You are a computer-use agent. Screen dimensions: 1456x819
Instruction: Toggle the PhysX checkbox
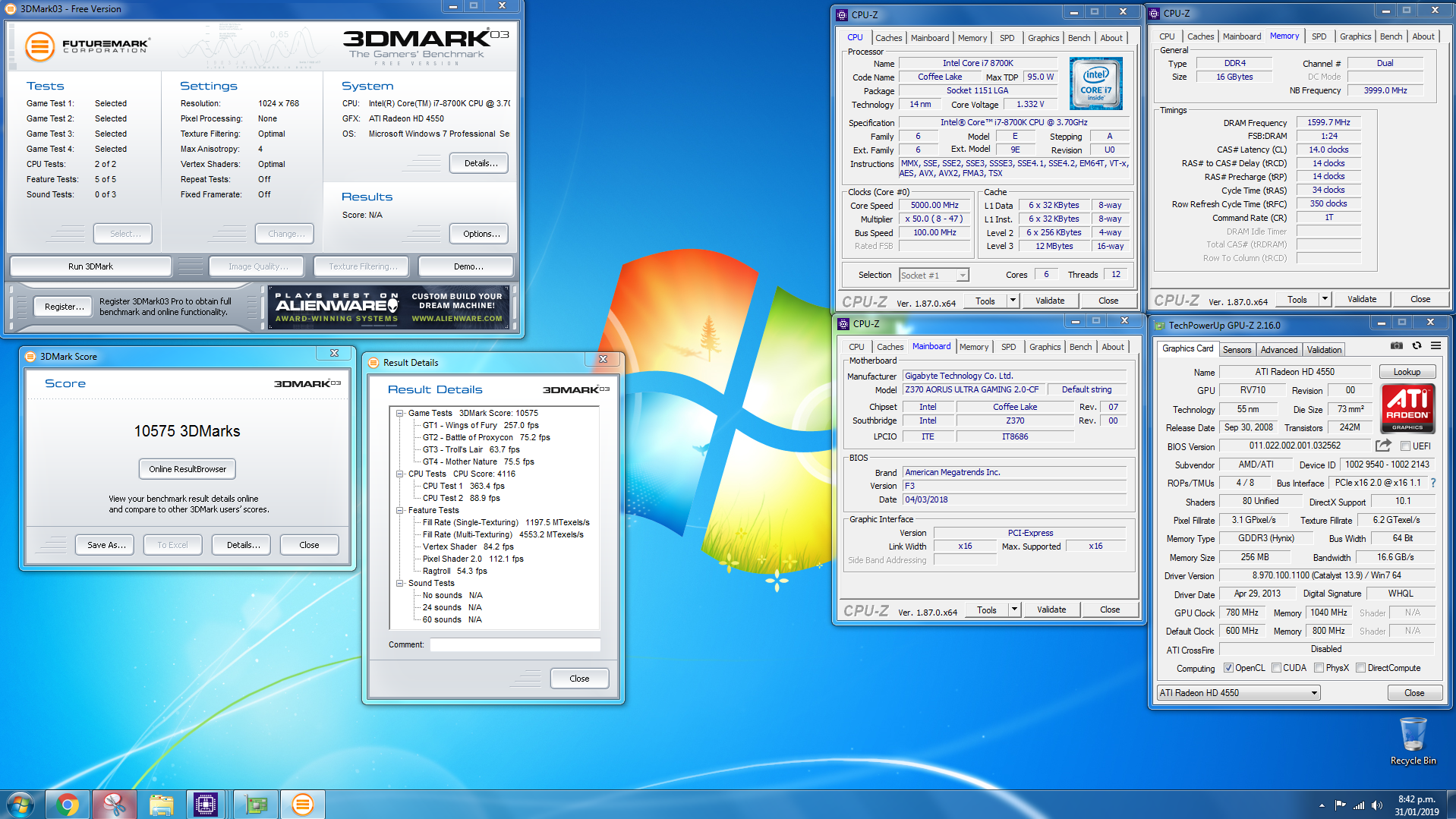tap(1319, 668)
